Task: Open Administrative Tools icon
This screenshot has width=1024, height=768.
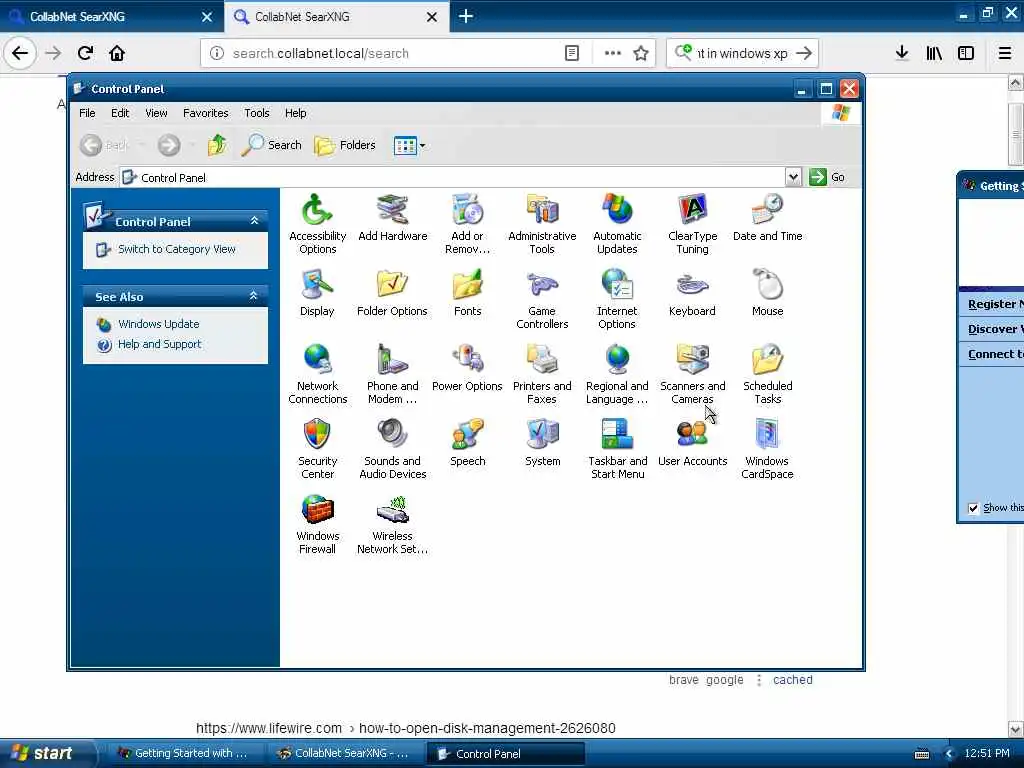Action: (x=542, y=224)
